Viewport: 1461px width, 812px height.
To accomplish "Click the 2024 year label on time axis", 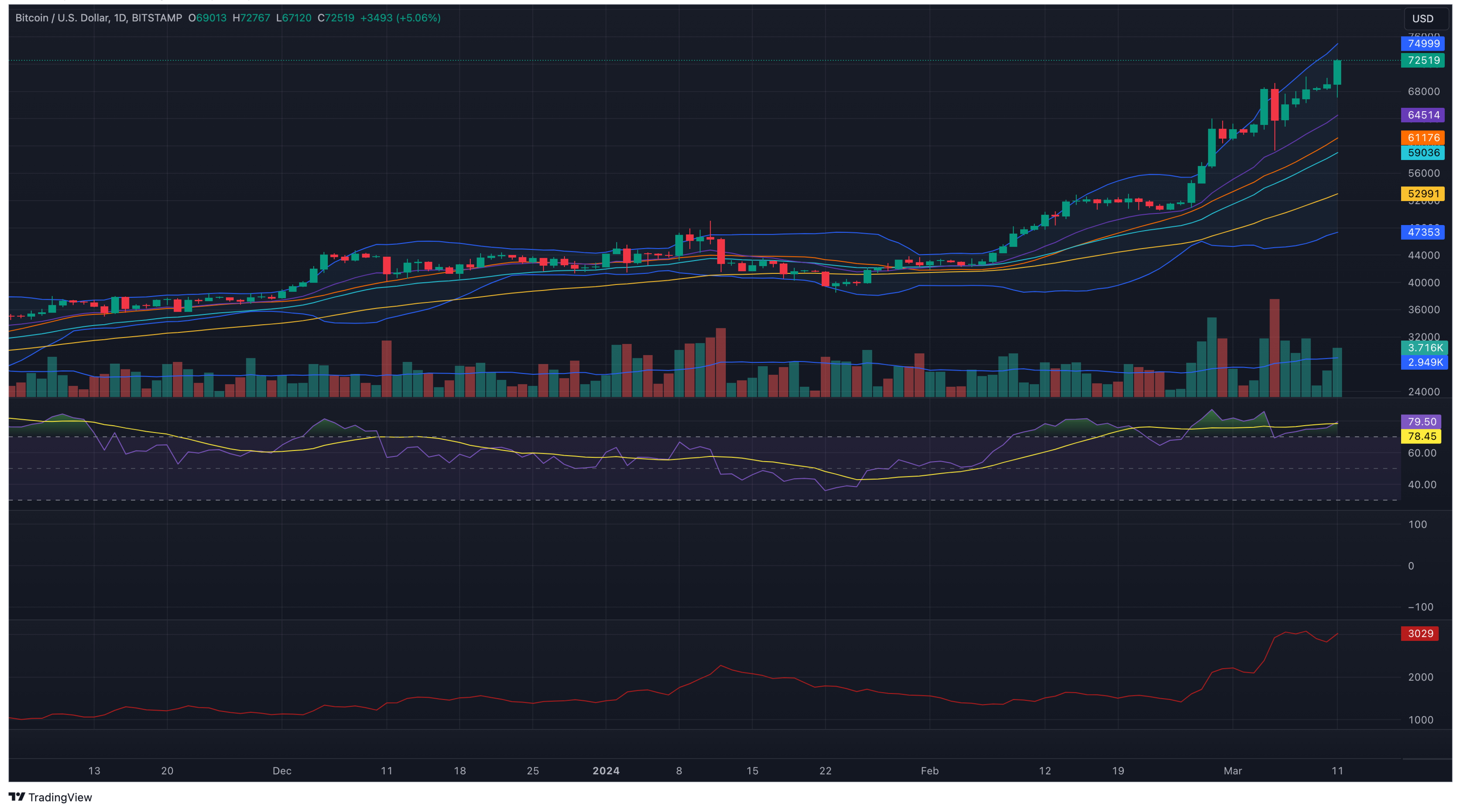I will pos(606,771).
